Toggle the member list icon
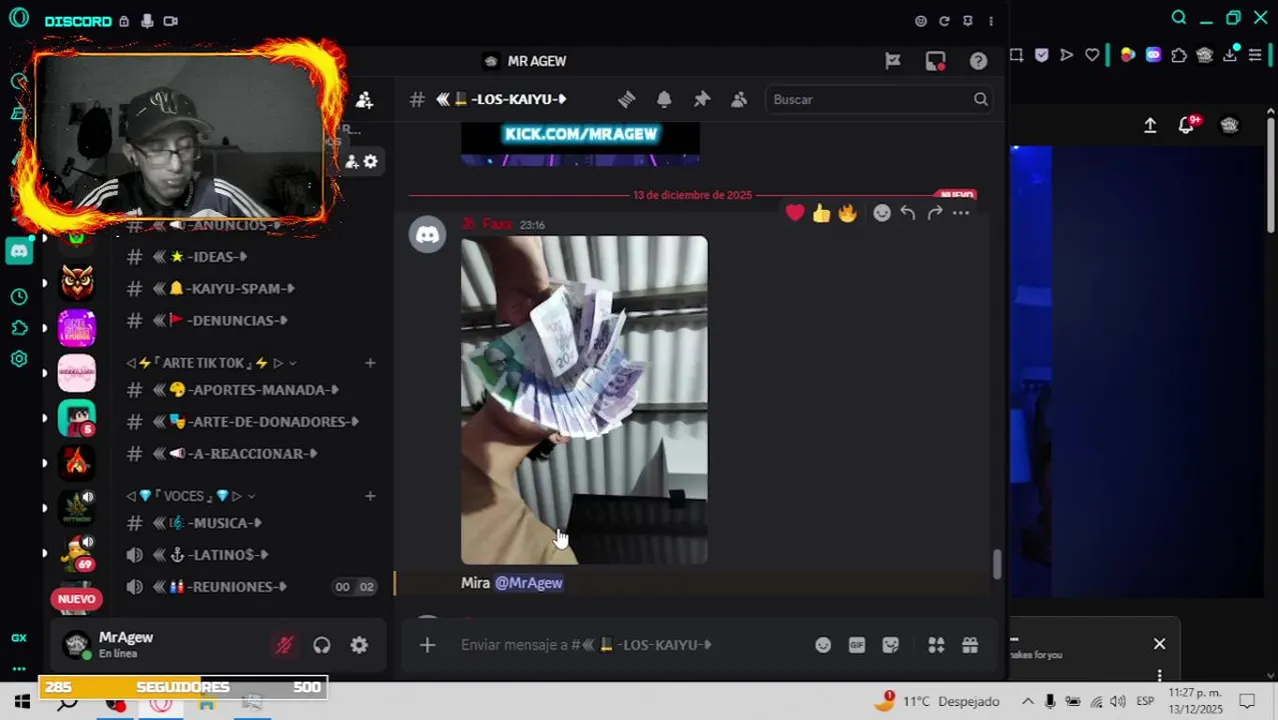1278x720 pixels. point(739,99)
